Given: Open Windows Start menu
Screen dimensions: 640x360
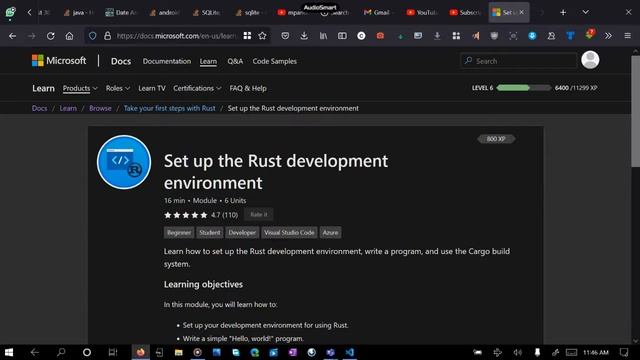Looking at the screenshot, I should 9,352.
